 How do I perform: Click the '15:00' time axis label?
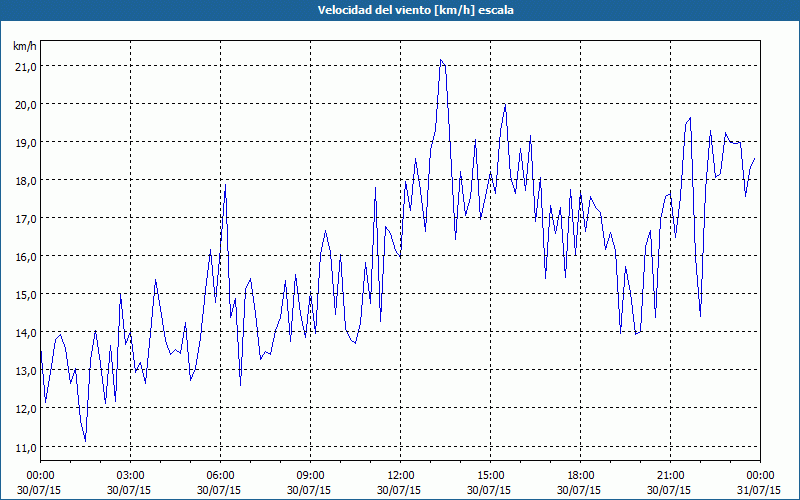(x=490, y=476)
